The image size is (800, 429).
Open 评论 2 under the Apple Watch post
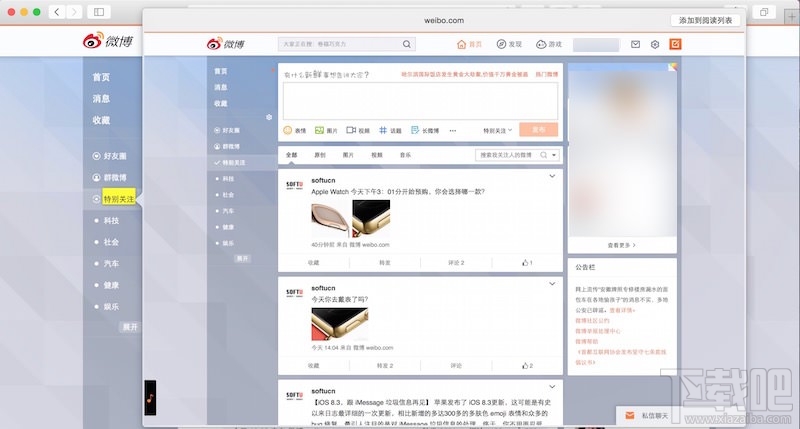click(x=456, y=263)
